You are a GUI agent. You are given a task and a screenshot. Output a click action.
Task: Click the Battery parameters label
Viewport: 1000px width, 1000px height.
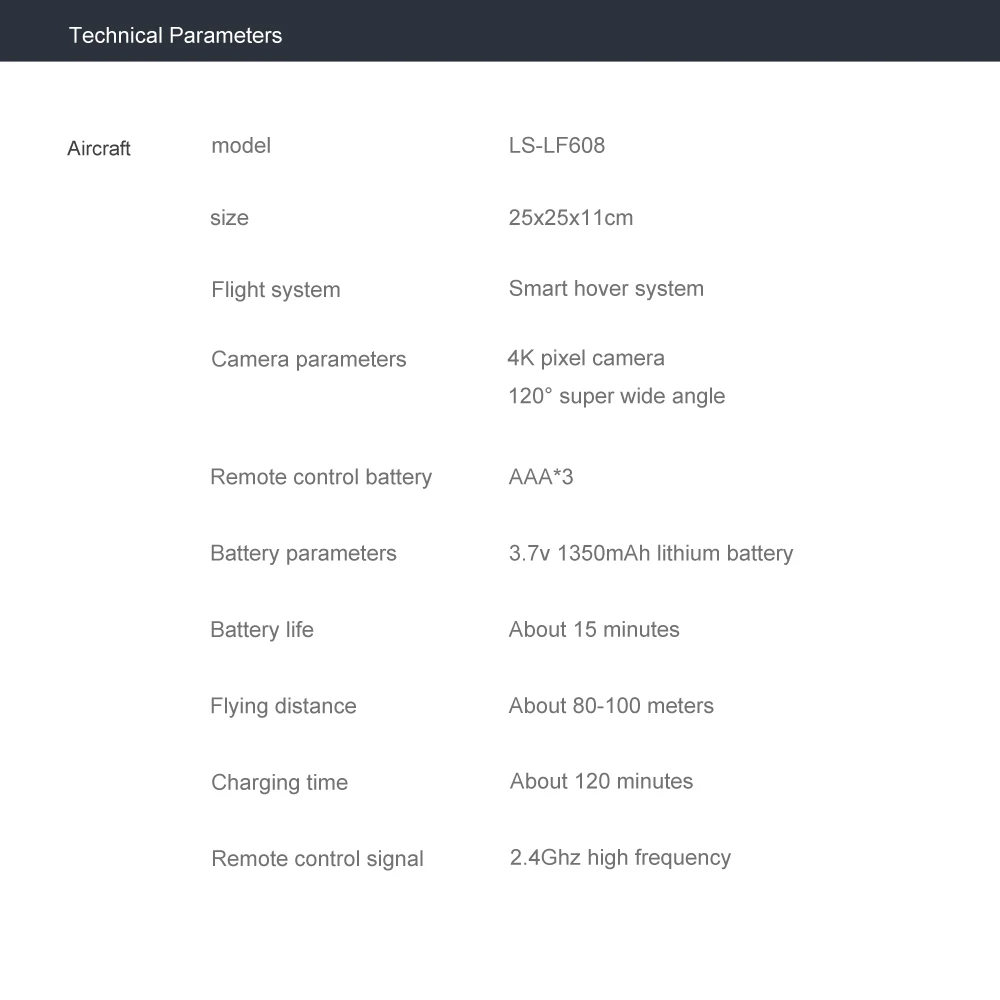tap(303, 553)
